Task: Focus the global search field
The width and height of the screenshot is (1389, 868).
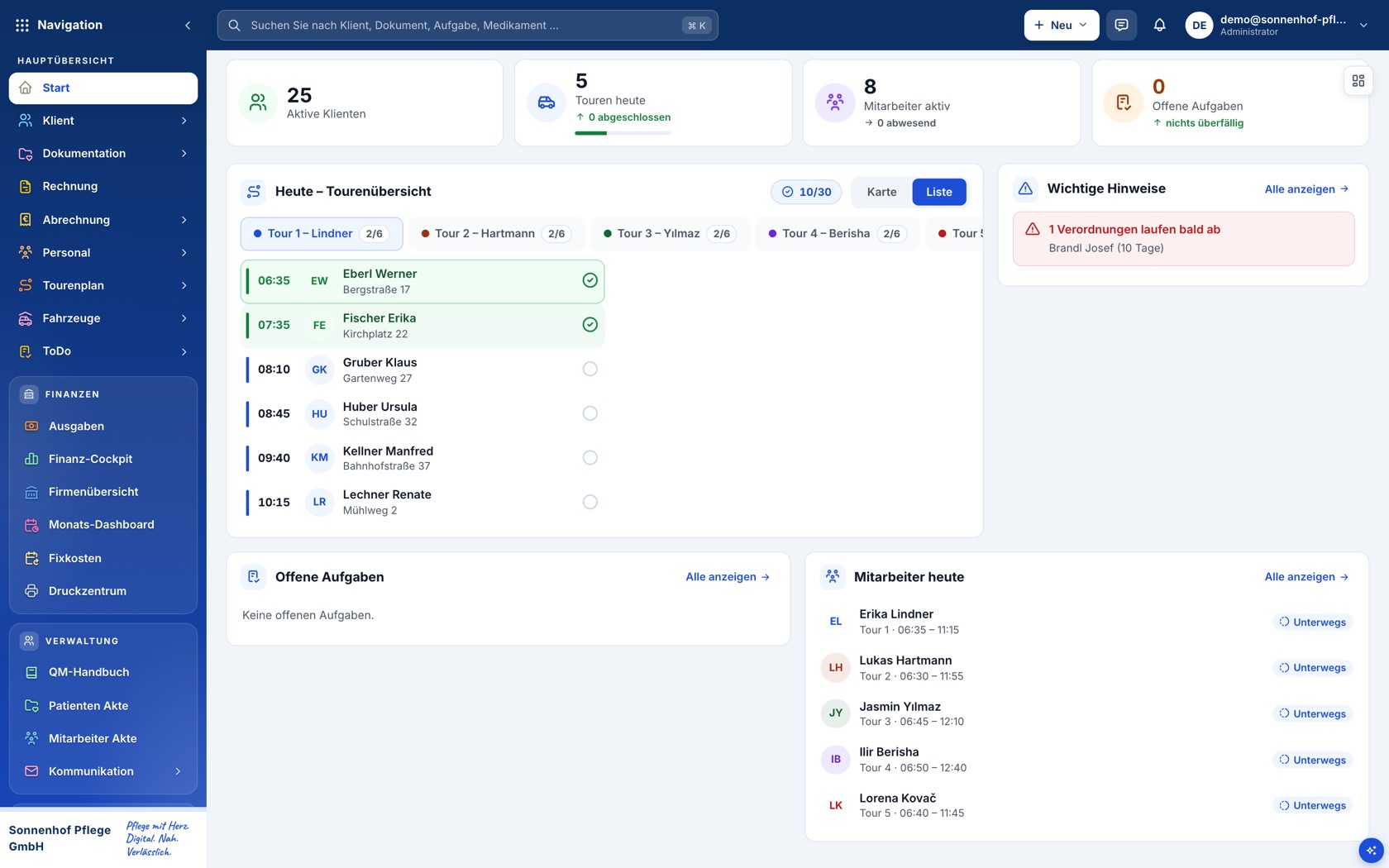Action: (467, 25)
